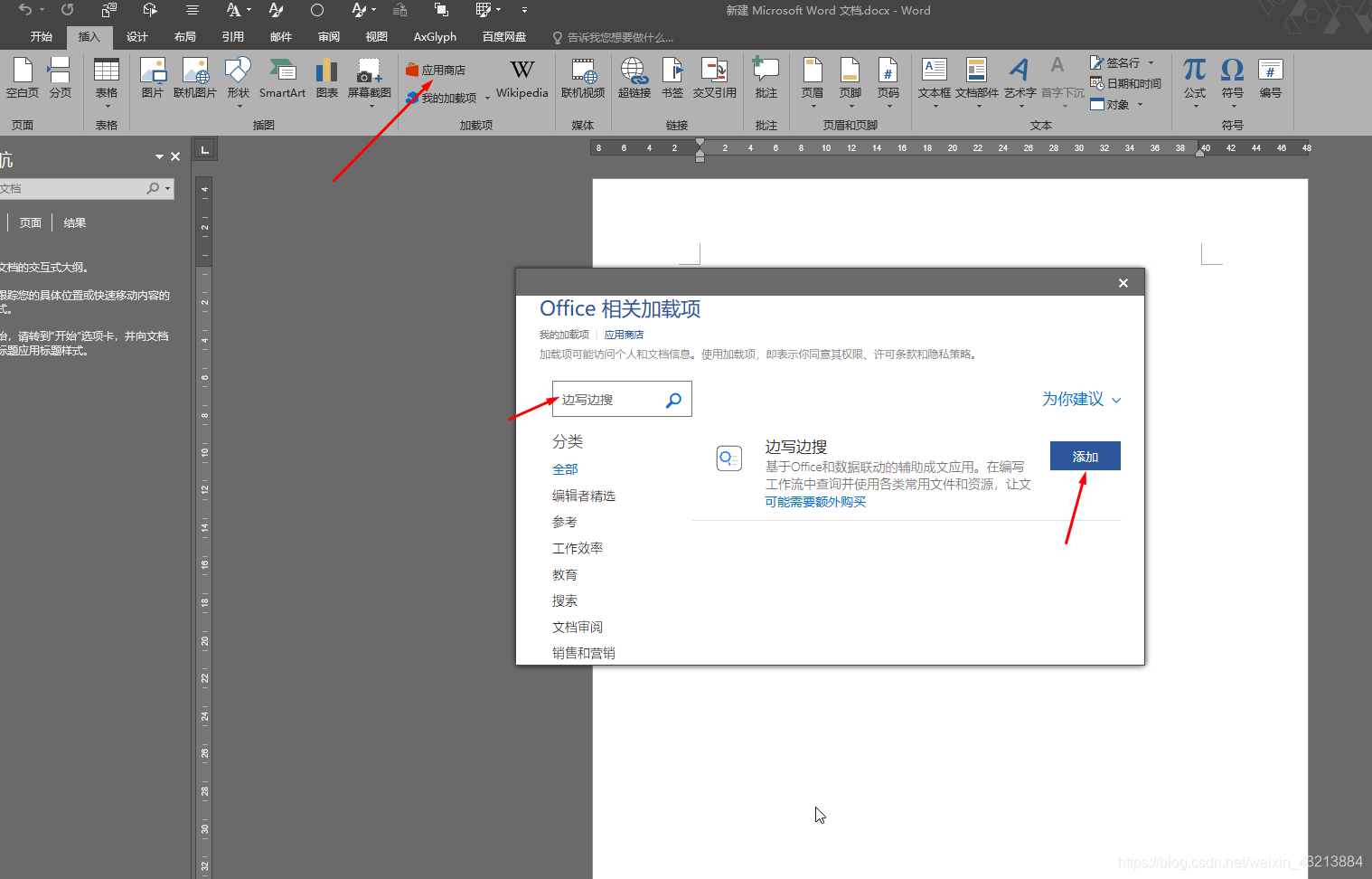Viewport: 1372px width, 879px height.
Task: Expand the My Add-ins (我的加载项) dropdown
Action: (487, 99)
